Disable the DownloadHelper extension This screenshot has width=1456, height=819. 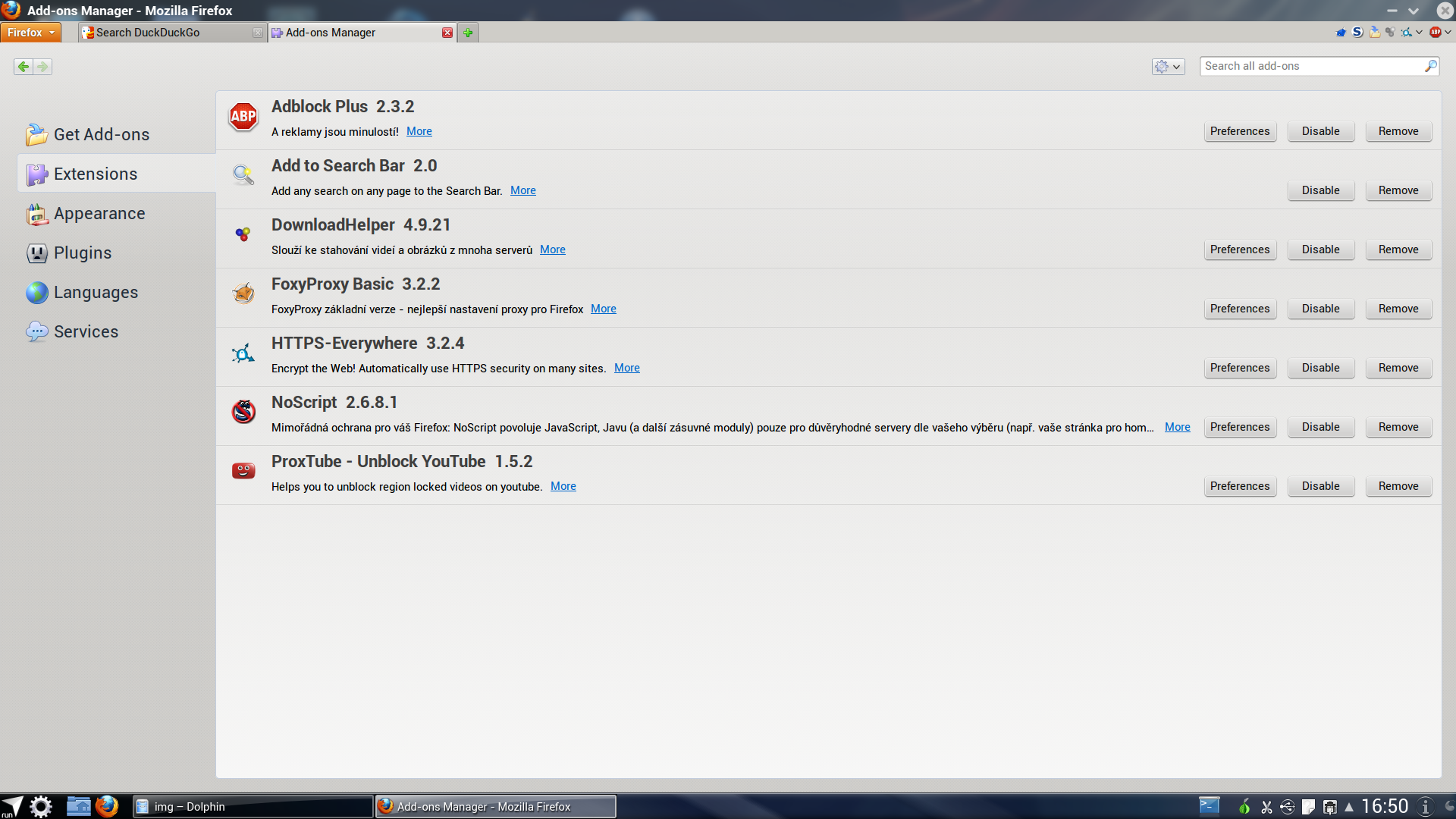pyautogui.click(x=1320, y=249)
